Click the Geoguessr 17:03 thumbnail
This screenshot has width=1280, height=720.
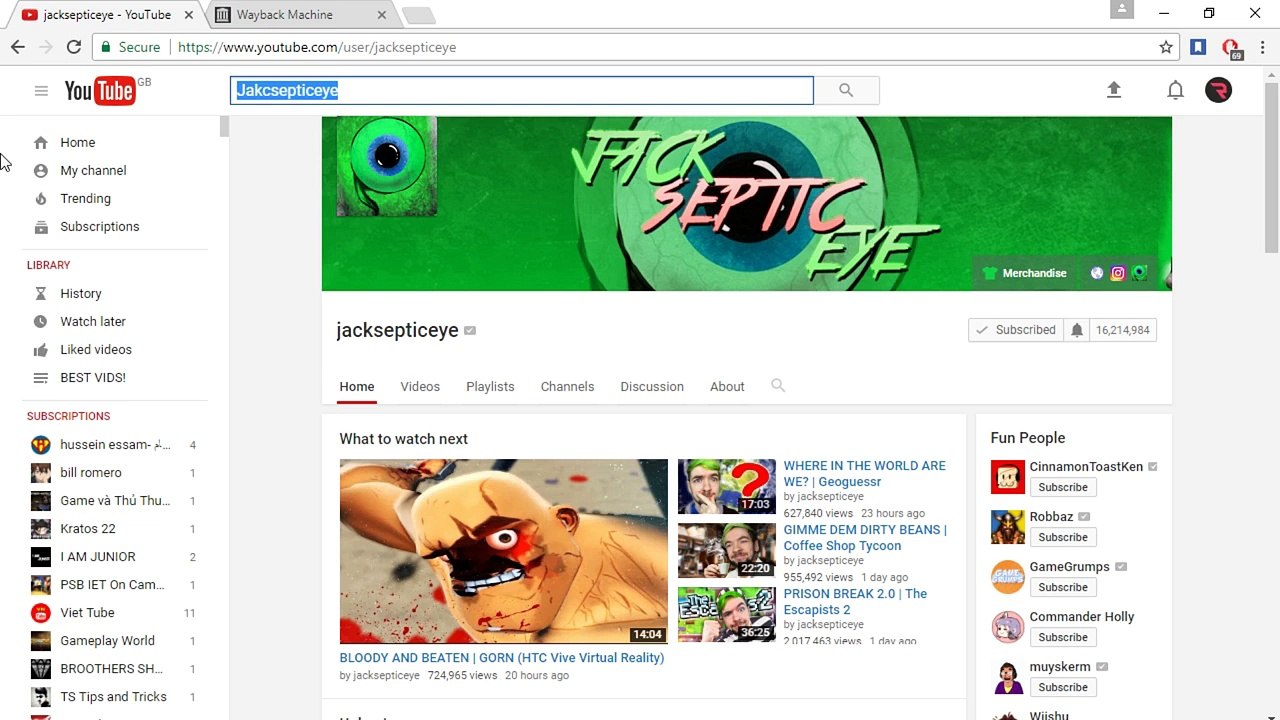727,486
